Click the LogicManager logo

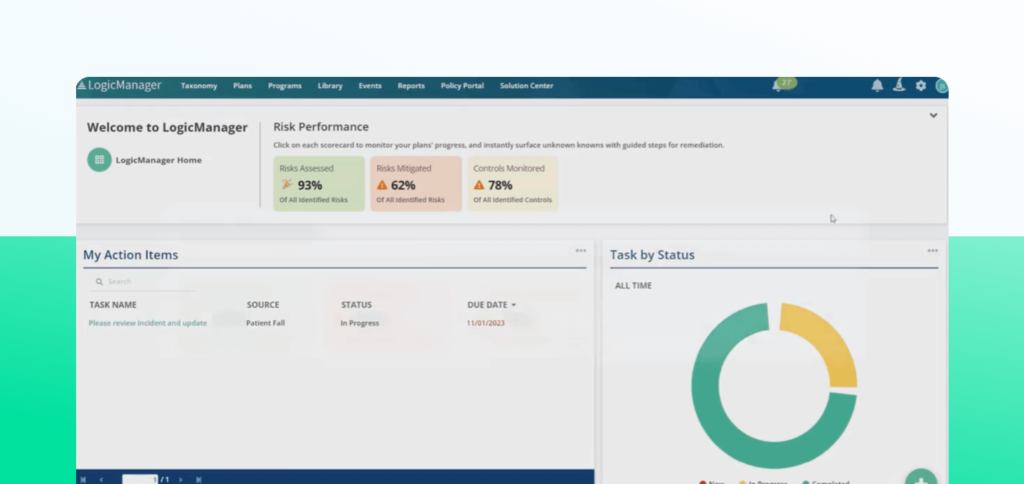tap(119, 86)
